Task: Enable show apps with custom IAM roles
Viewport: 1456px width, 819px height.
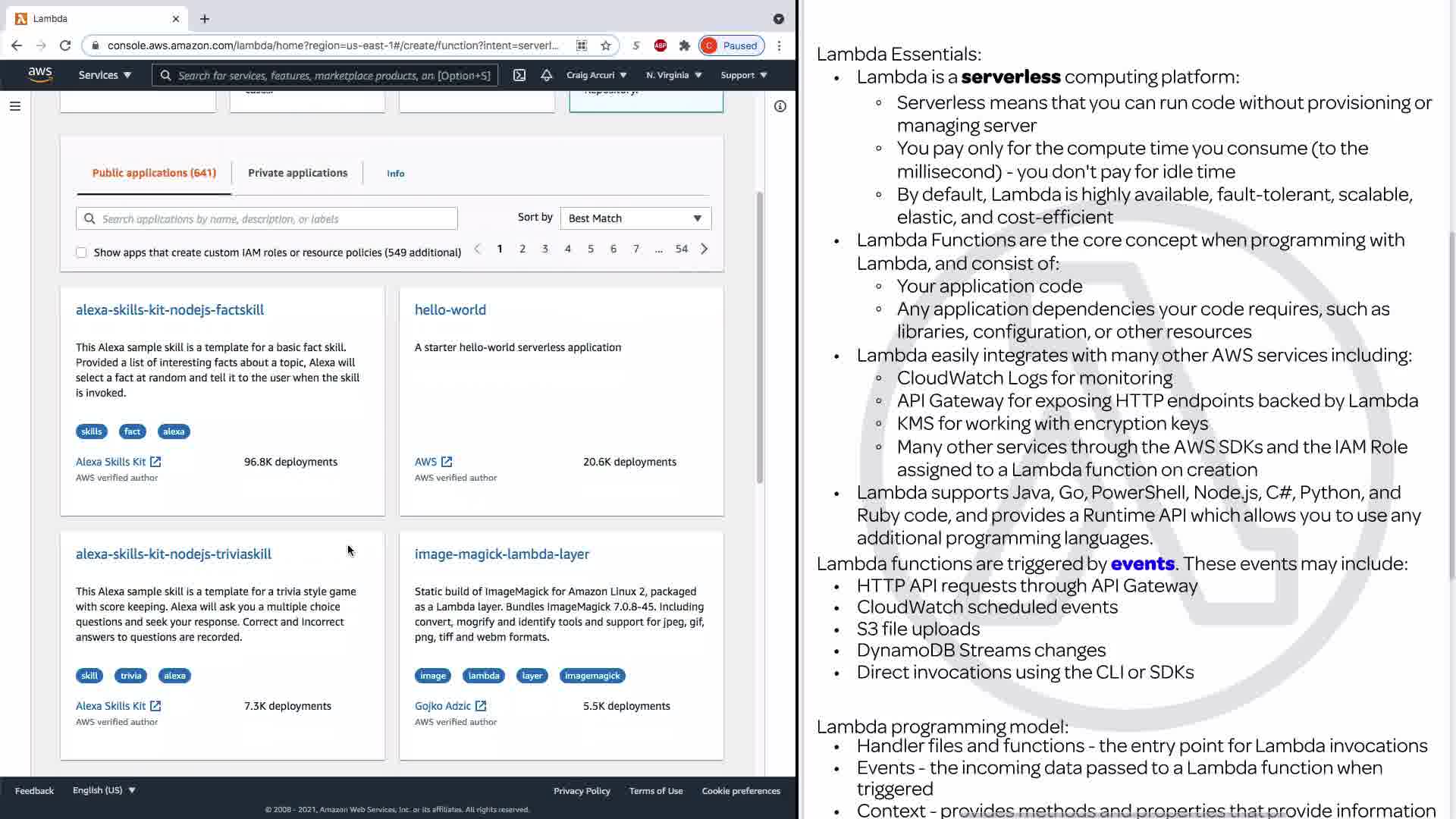Action: (81, 253)
